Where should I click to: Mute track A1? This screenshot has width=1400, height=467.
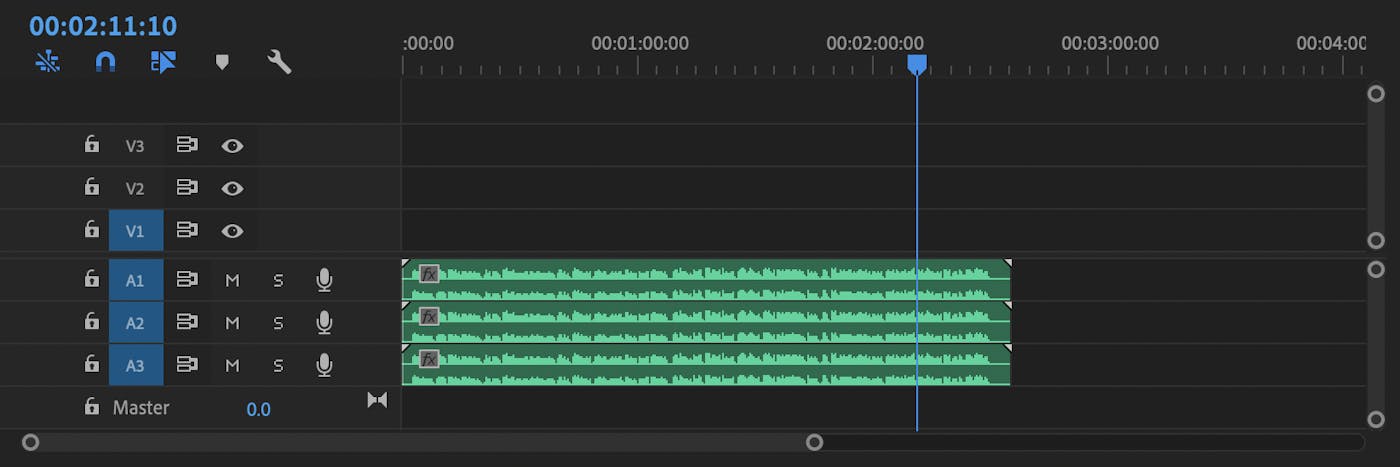tap(233, 281)
